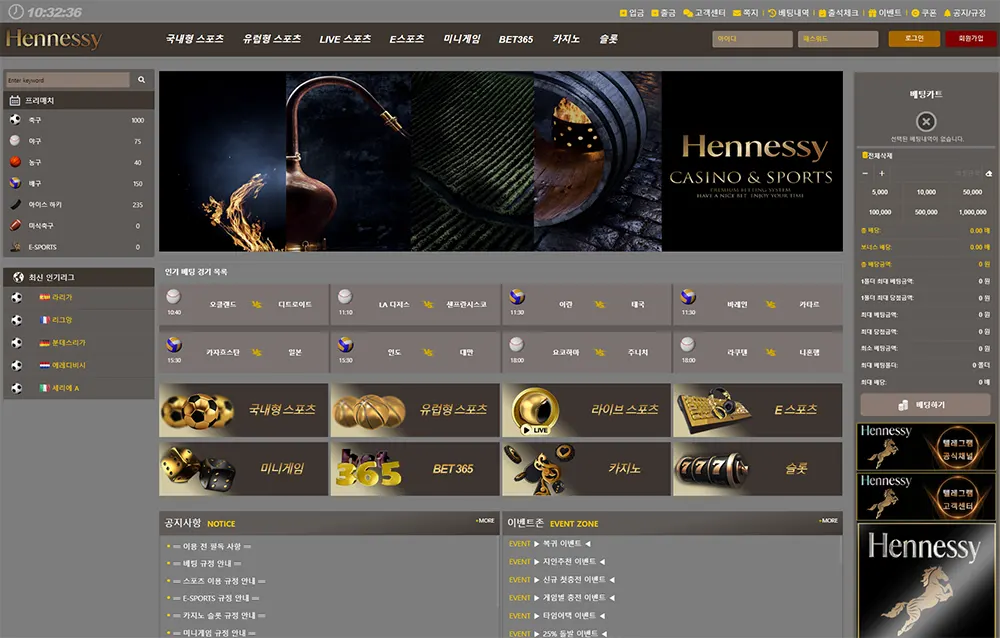Open 오클랜드 vs 디트로이트 match card
Image resolution: width=1000 pixels, height=638 pixels.
pos(244,305)
